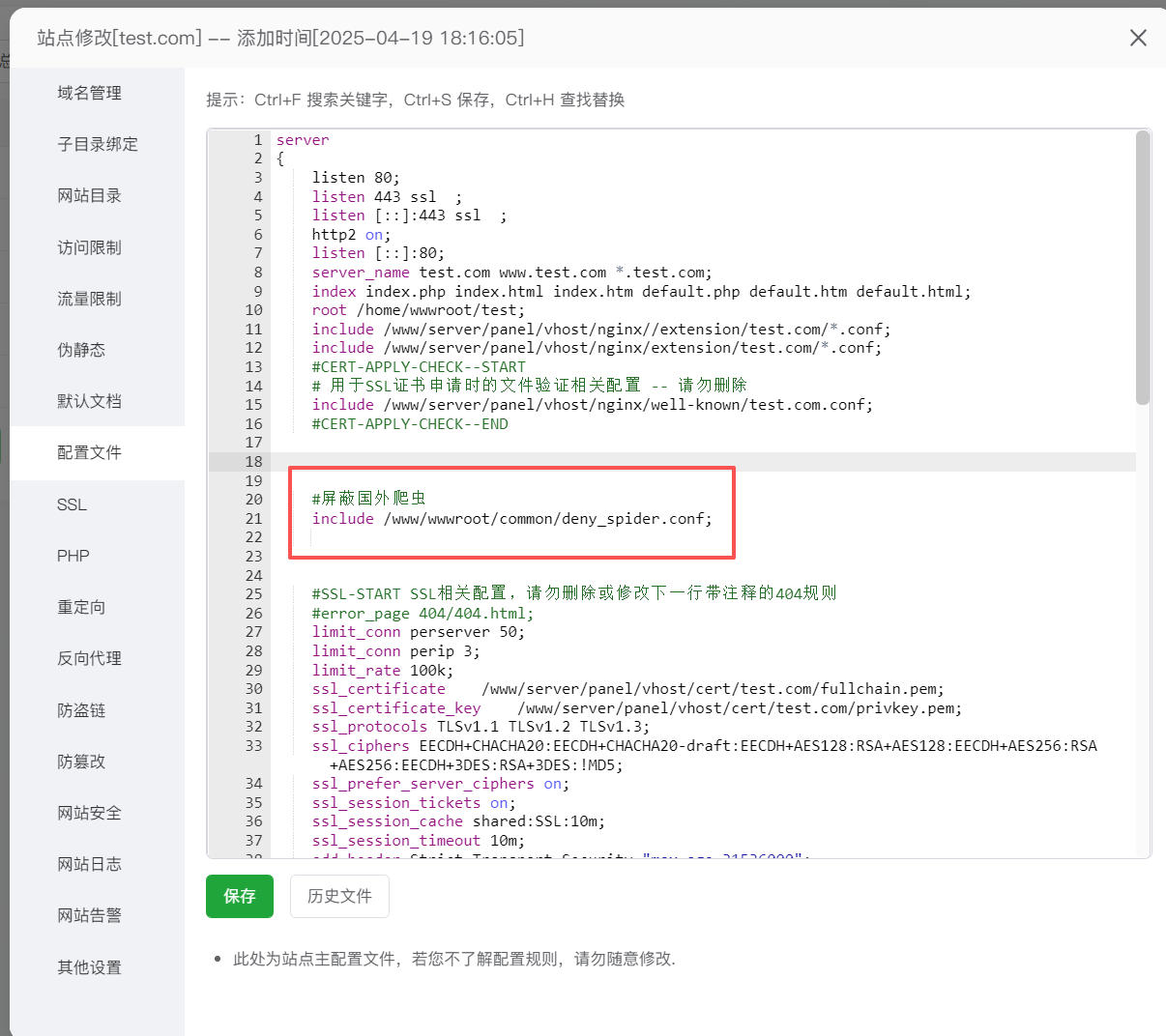1166x1036 pixels.
Task: Open 历史文件 history files
Action: tap(339, 896)
